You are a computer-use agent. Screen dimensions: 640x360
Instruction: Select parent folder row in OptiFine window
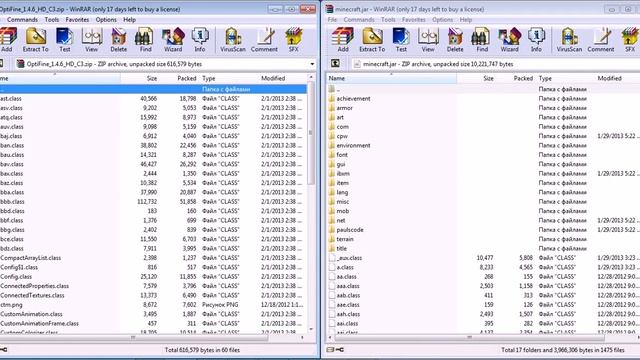[153, 89]
